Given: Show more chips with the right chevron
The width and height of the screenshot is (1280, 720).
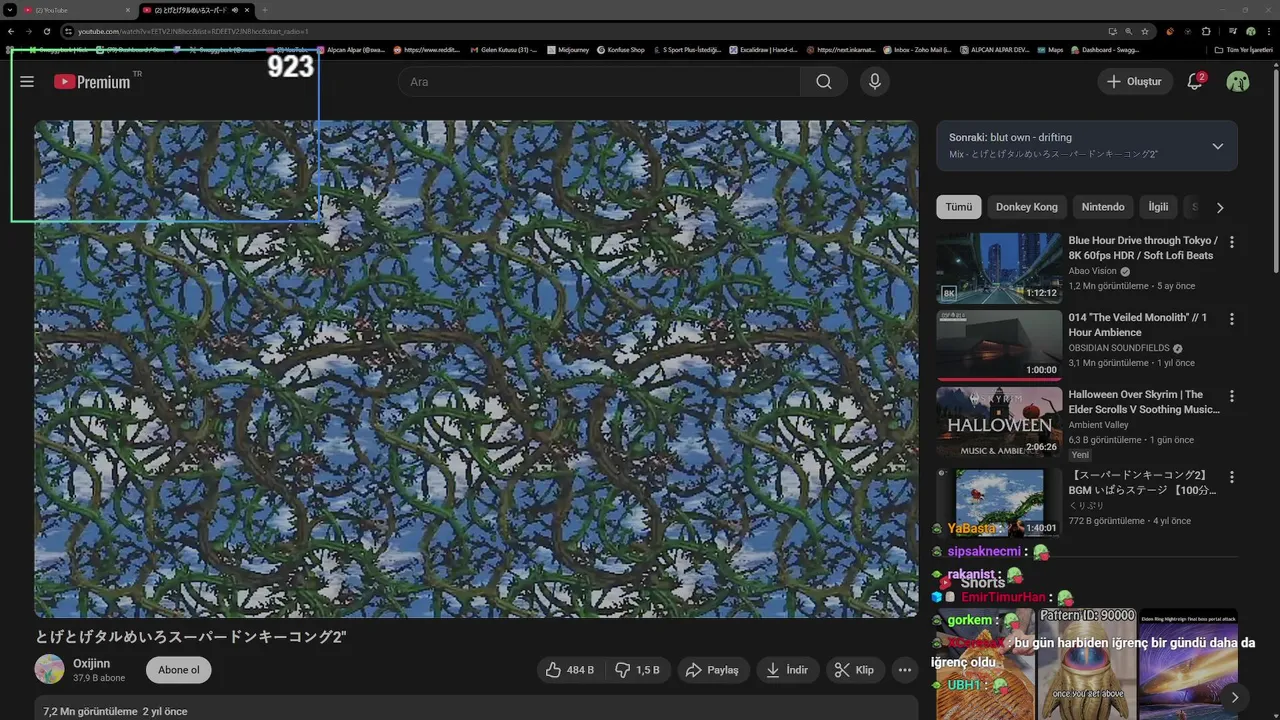Looking at the screenshot, I should (1220, 208).
